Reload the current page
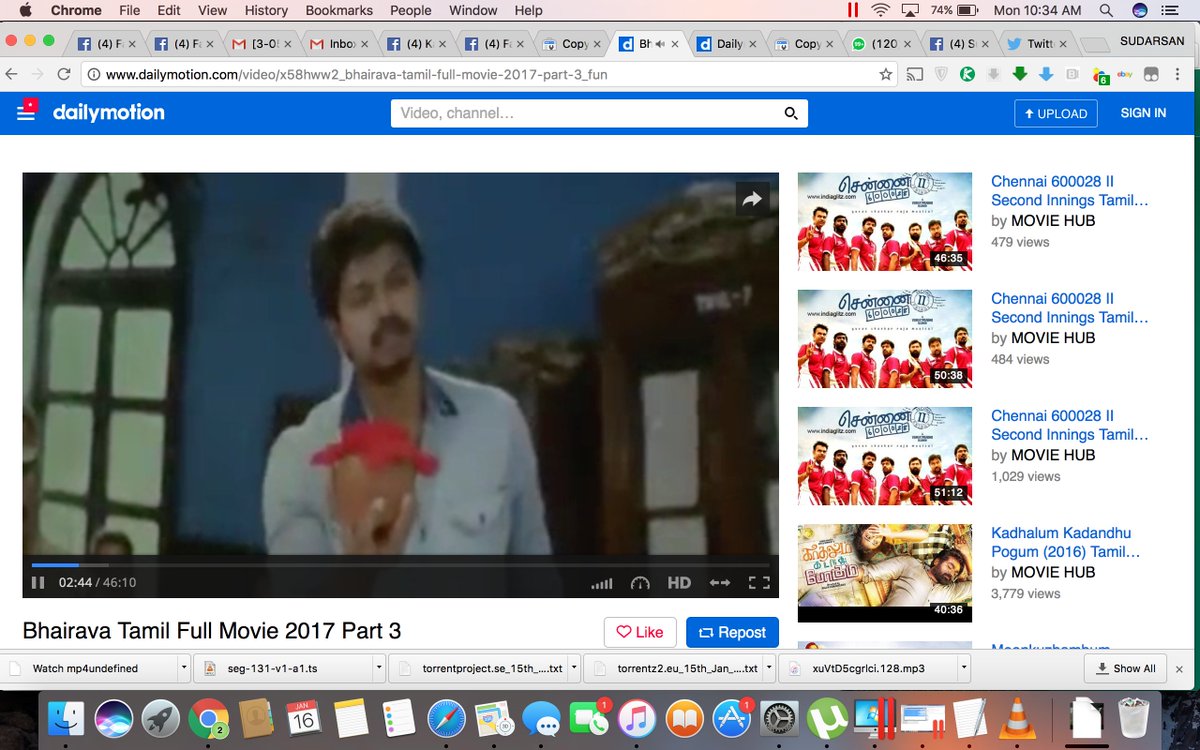The width and height of the screenshot is (1200, 750). 63,74
